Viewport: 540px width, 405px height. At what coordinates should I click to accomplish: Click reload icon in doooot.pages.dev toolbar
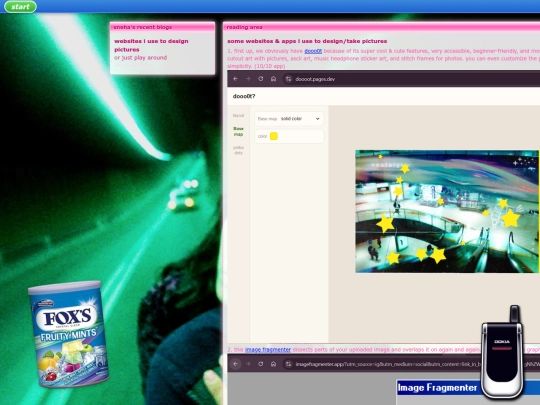click(261, 79)
